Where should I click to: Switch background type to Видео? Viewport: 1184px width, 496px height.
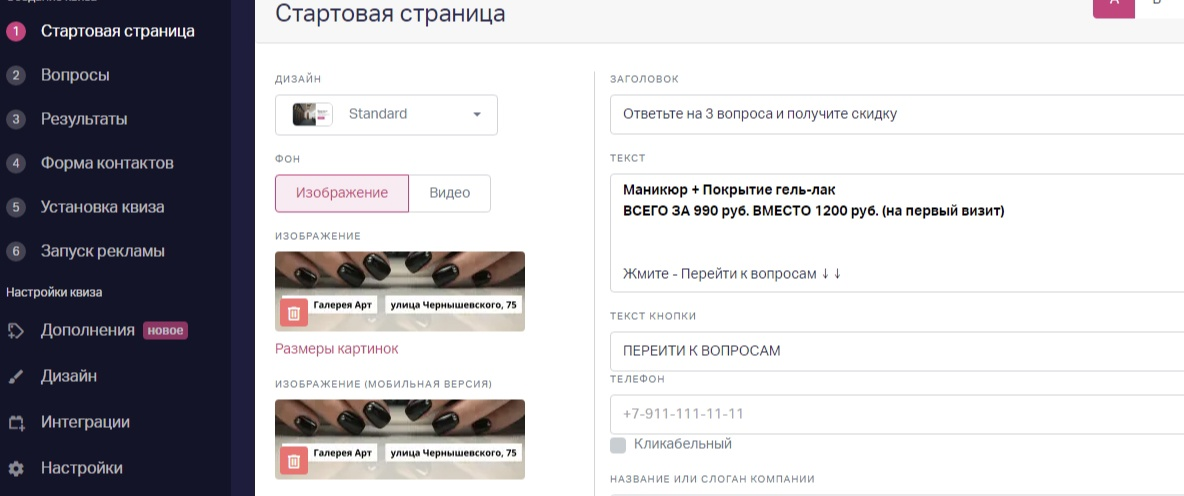[x=450, y=193]
